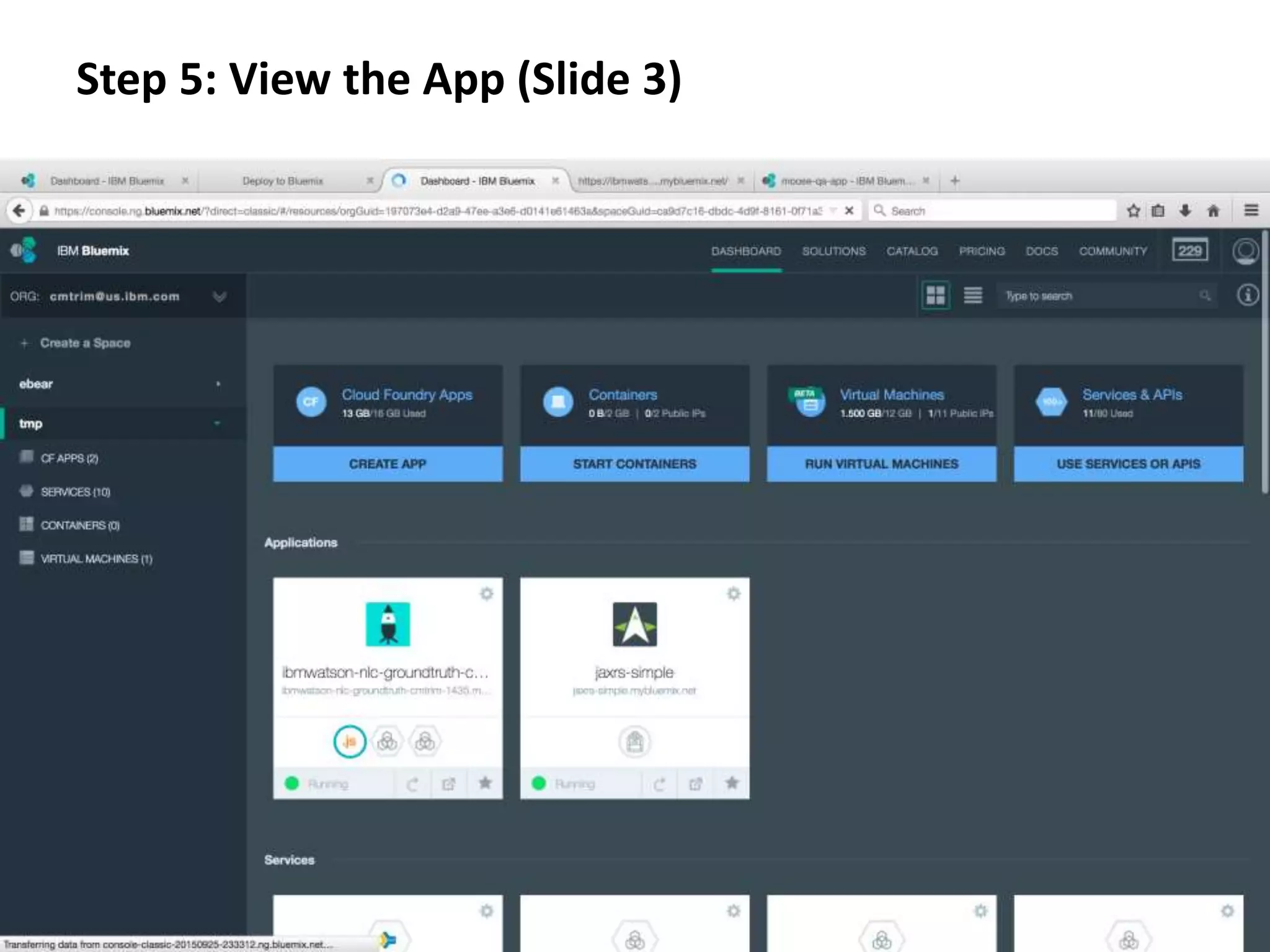This screenshot has height=952, width=1270.
Task: Select CF APPS (2) in sidebar
Action: 69,458
